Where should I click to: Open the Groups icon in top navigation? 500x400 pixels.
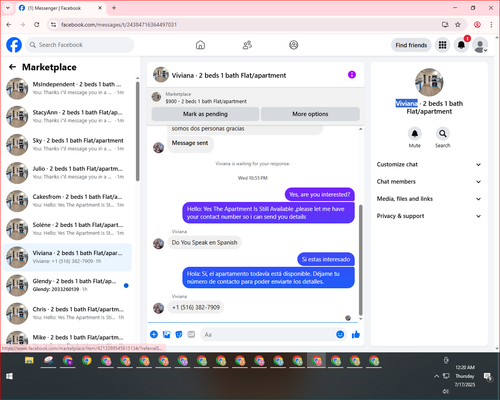tap(294, 45)
